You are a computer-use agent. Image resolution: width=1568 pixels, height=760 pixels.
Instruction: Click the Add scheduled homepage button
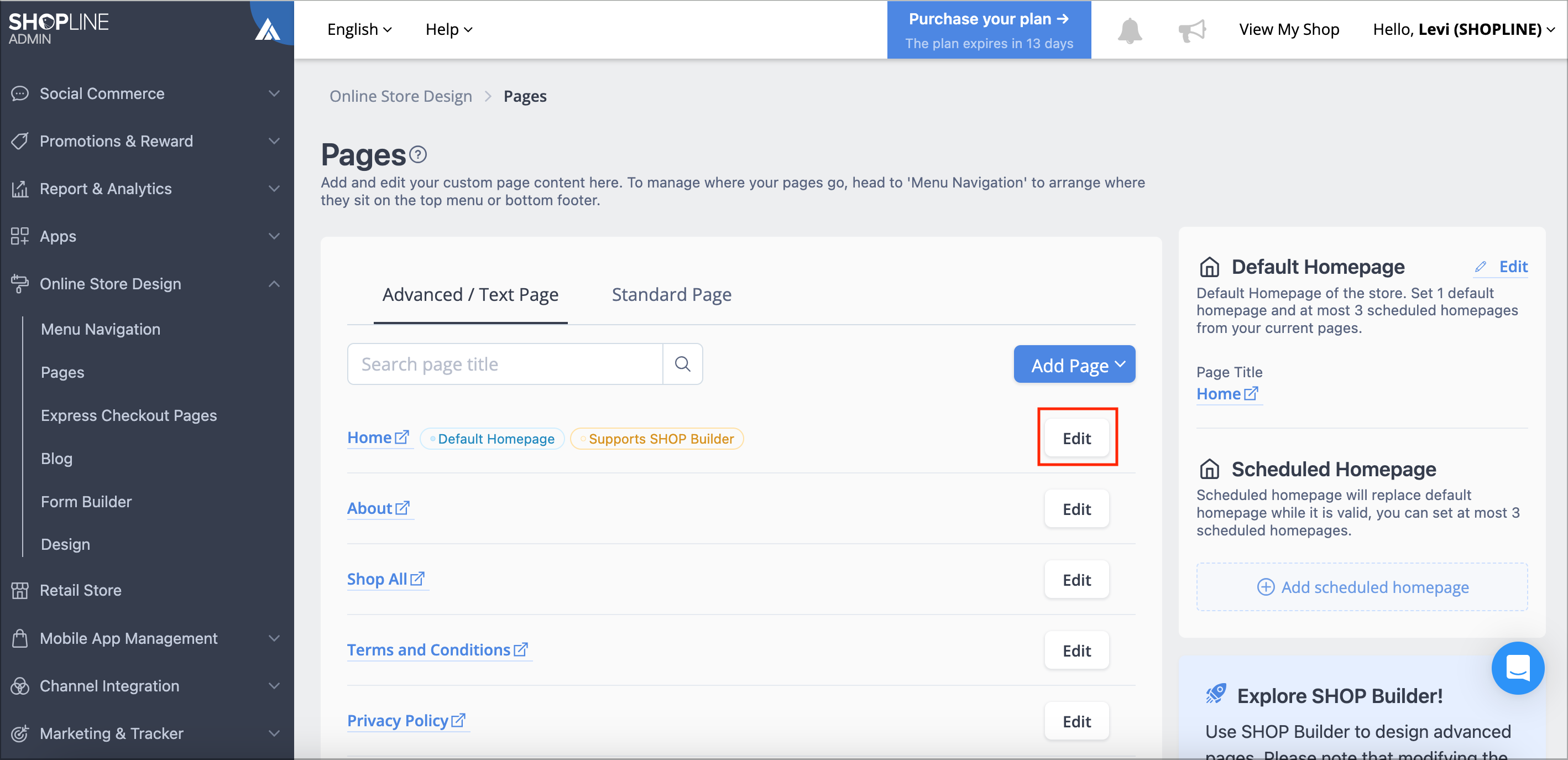(x=1362, y=587)
